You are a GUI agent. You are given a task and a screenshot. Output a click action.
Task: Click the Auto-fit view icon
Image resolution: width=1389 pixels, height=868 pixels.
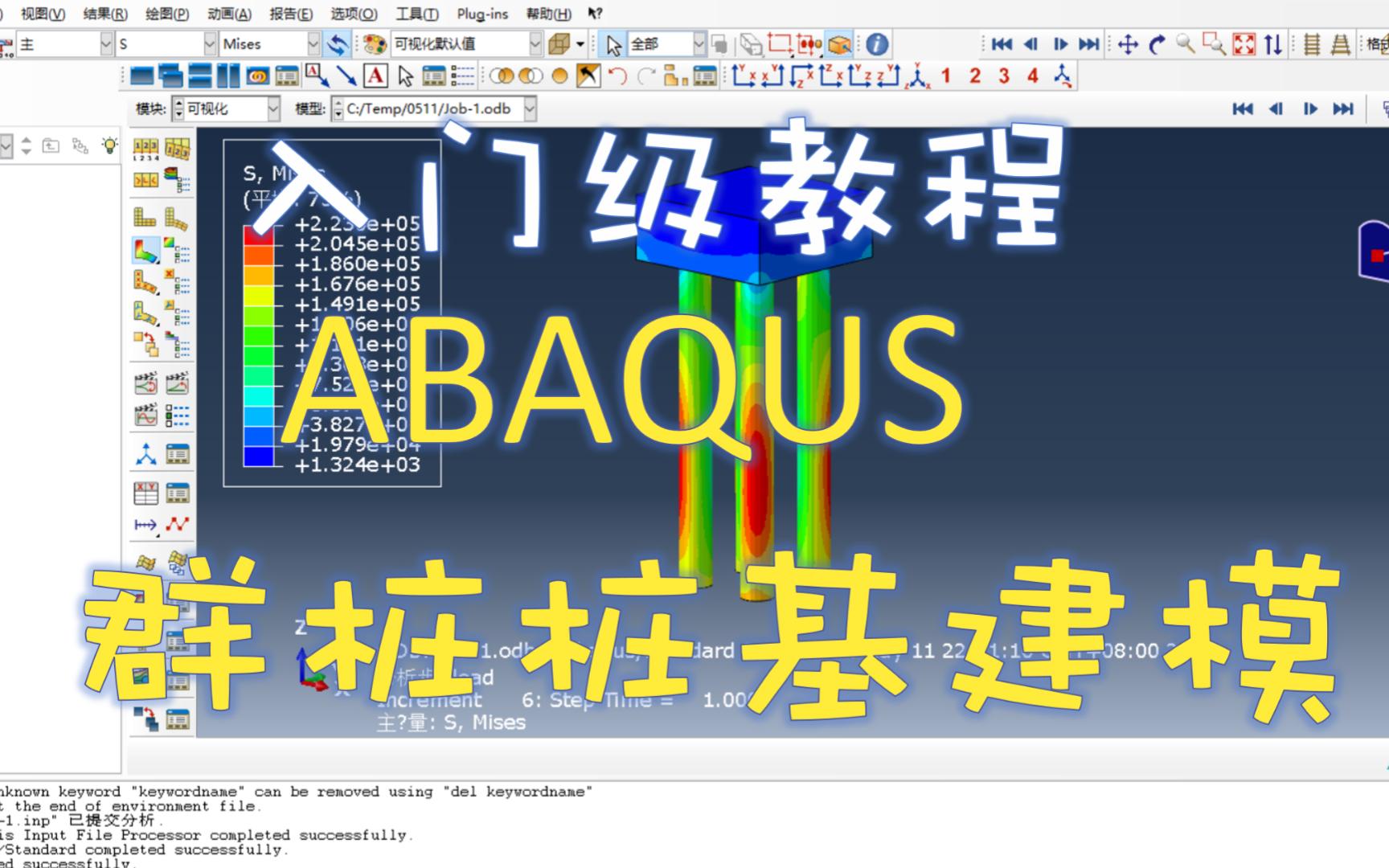coord(1244,44)
